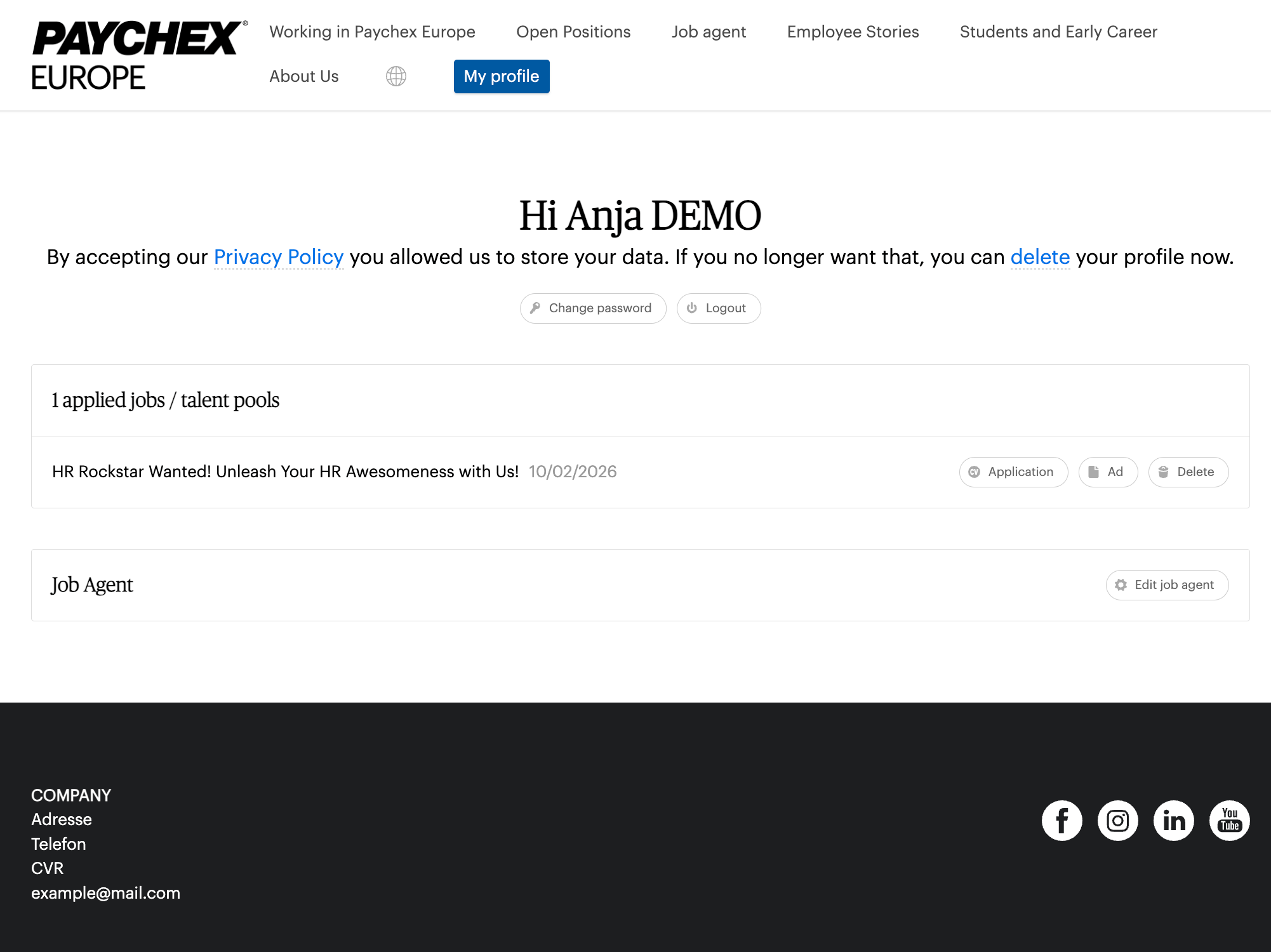Screen dimensions: 1271x952
Task: Open the globe language selector icon
Action: [x=396, y=76]
